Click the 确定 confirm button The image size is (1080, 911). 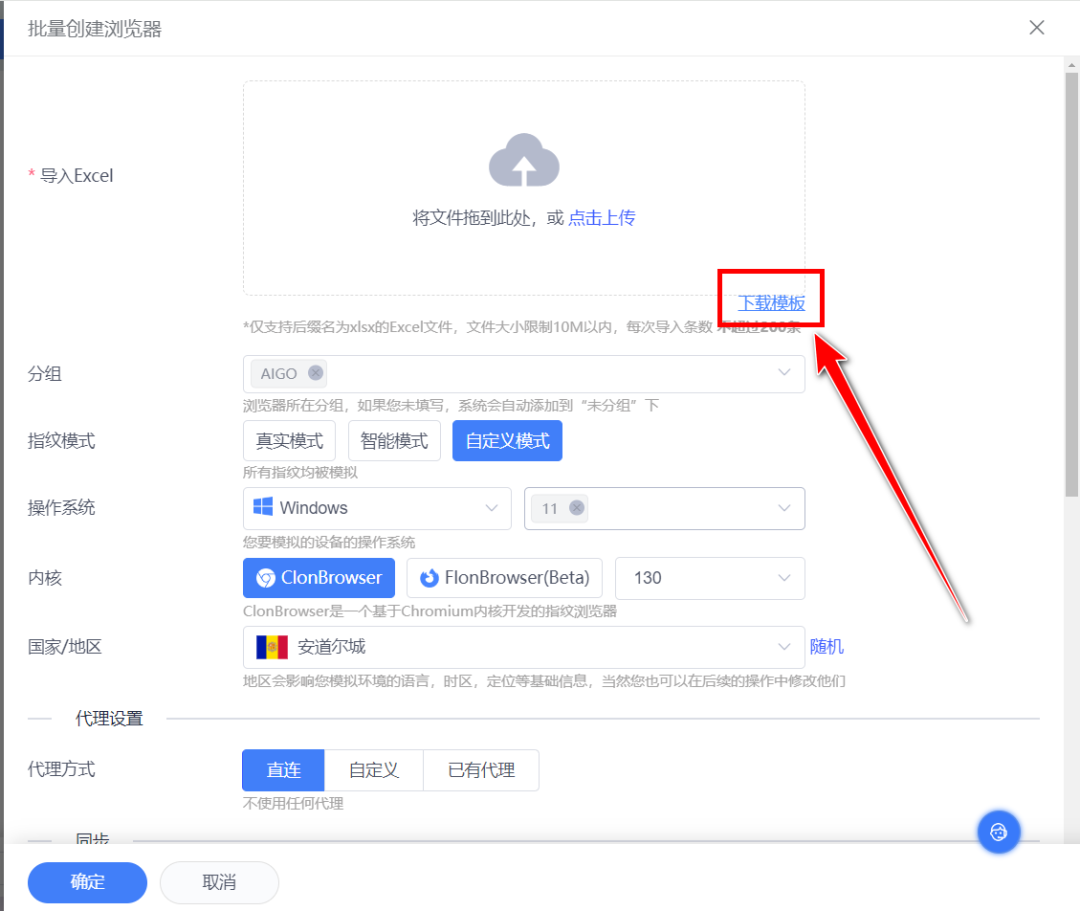coord(87,882)
